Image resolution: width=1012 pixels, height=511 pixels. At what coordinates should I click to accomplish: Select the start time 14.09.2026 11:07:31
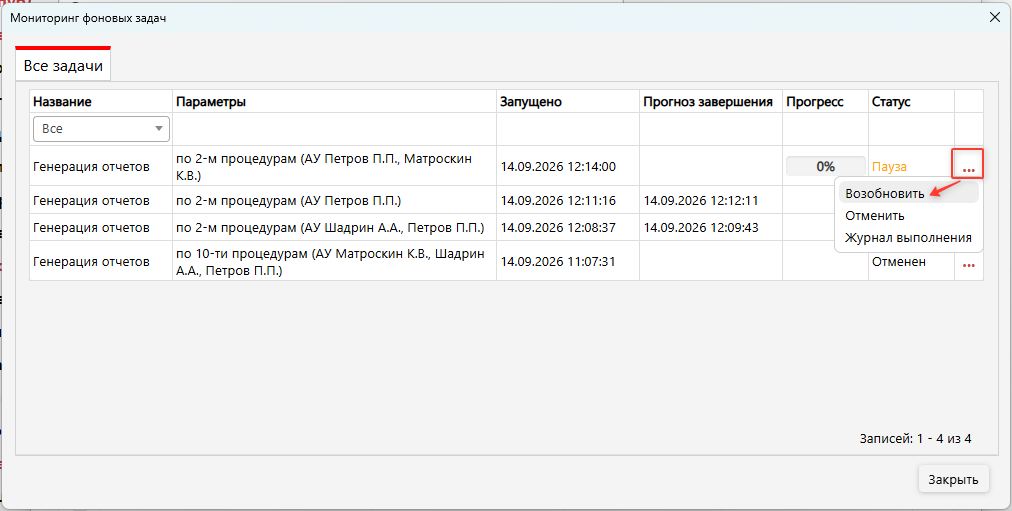click(558, 261)
